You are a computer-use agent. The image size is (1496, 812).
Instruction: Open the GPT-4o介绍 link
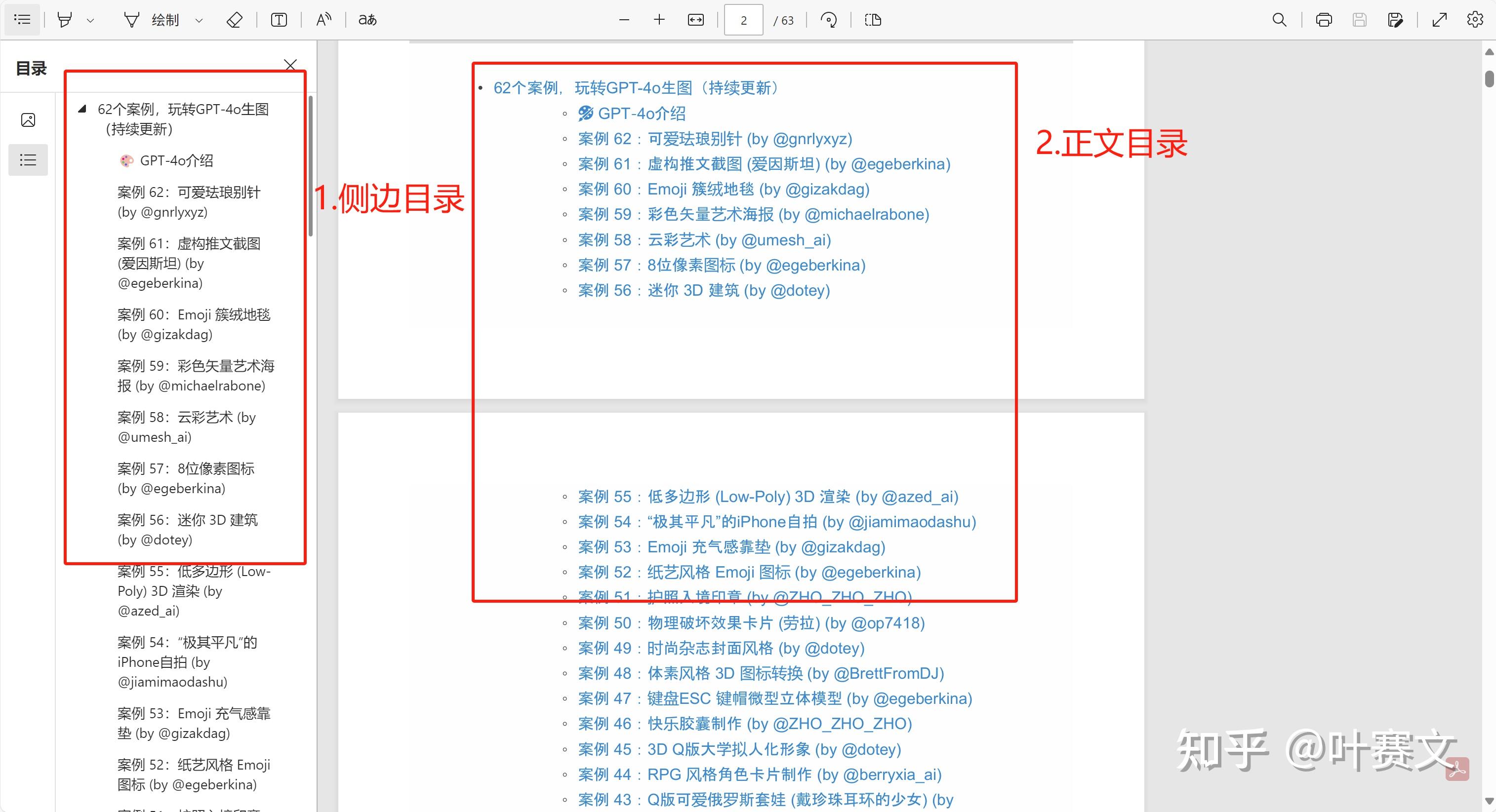(x=642, y=114)
